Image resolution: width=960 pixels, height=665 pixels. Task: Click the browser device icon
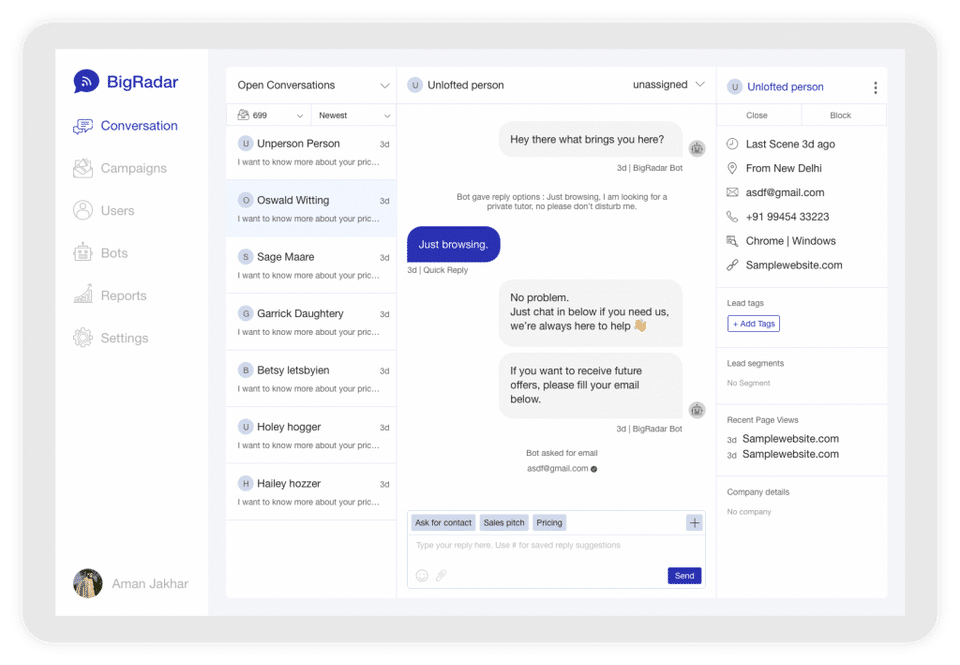coord(732,241)
